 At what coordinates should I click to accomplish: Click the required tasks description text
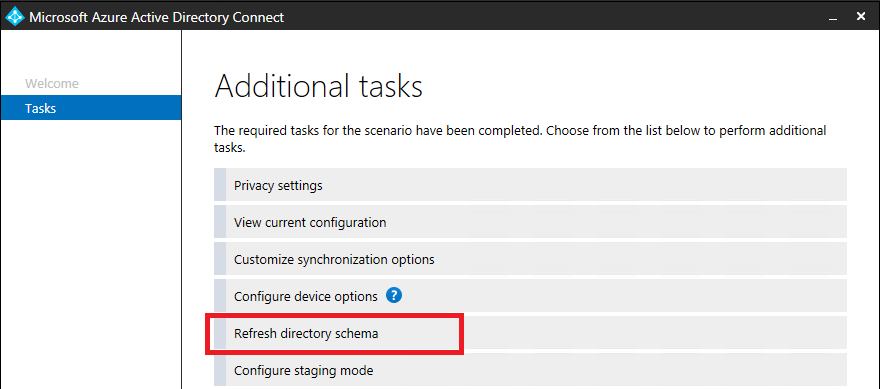pos(520,139)
